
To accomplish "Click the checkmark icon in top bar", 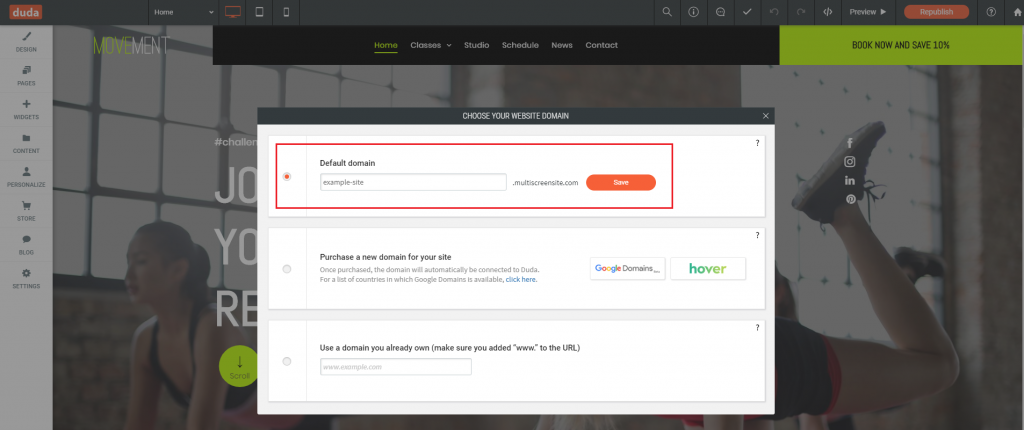I will click(x=747, y=12).
